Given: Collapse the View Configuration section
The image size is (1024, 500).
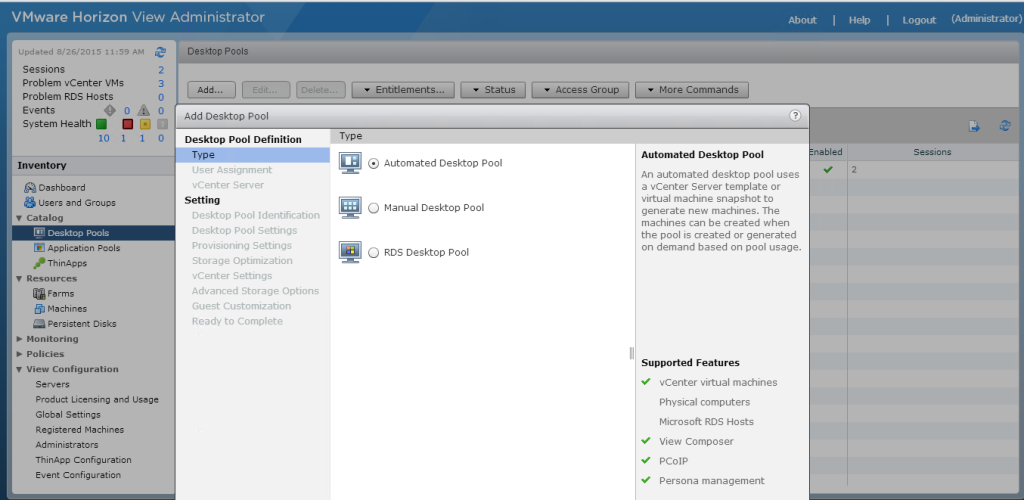Looking at the screenshot, I should [20, 369].
